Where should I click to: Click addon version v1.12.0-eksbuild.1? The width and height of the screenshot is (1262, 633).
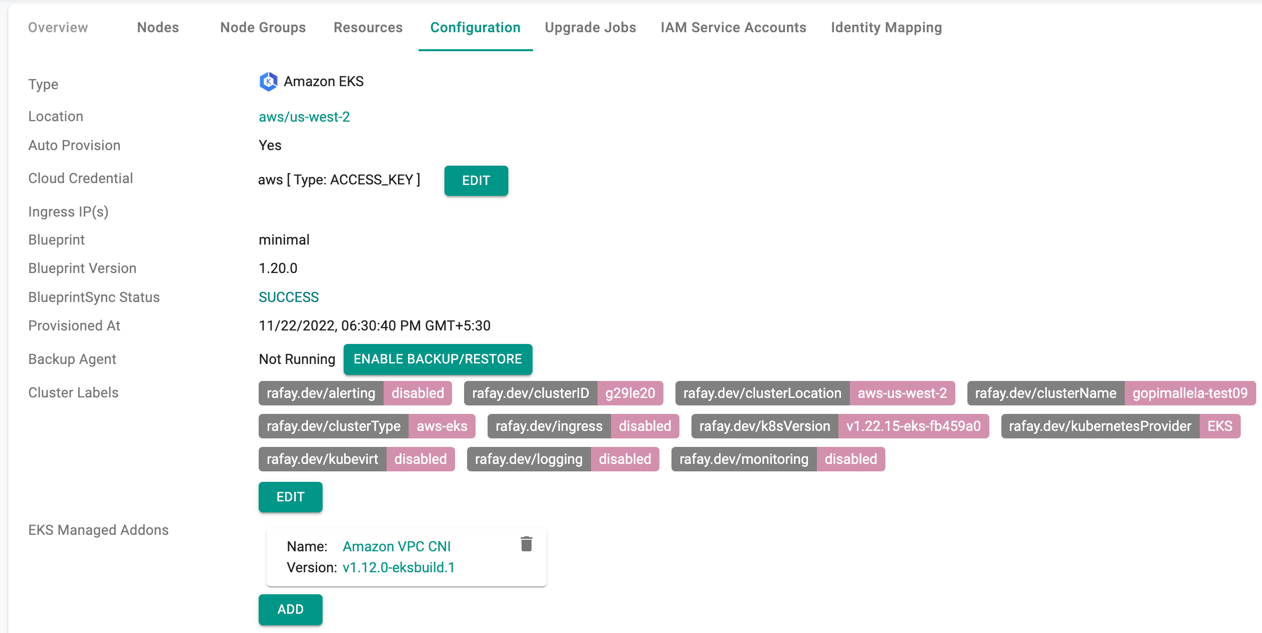(398, 567)
